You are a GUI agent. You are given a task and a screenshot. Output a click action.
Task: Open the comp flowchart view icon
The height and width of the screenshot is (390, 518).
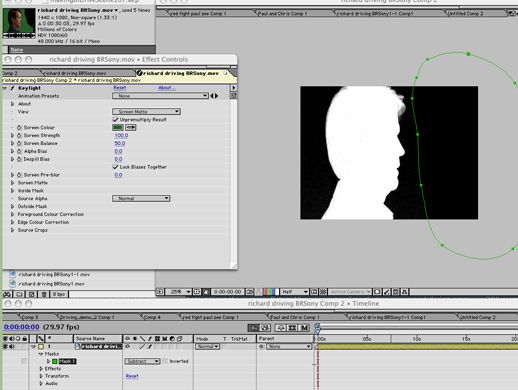click(404, 292)
